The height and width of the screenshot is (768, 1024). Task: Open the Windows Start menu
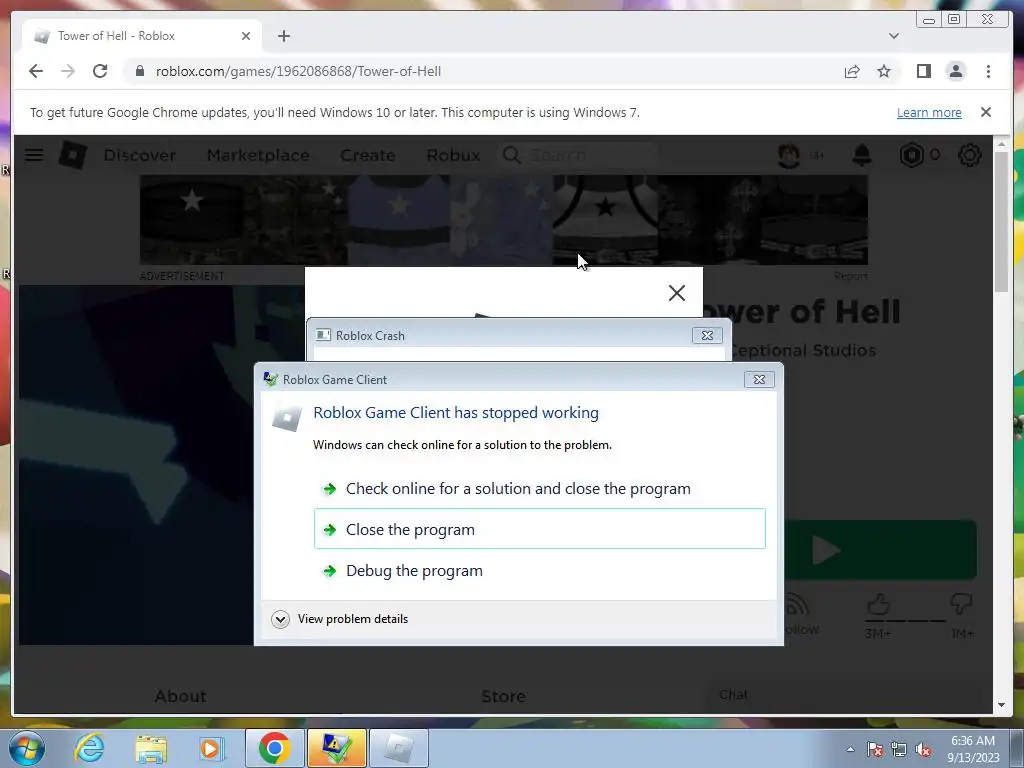(x=26, y=748)
